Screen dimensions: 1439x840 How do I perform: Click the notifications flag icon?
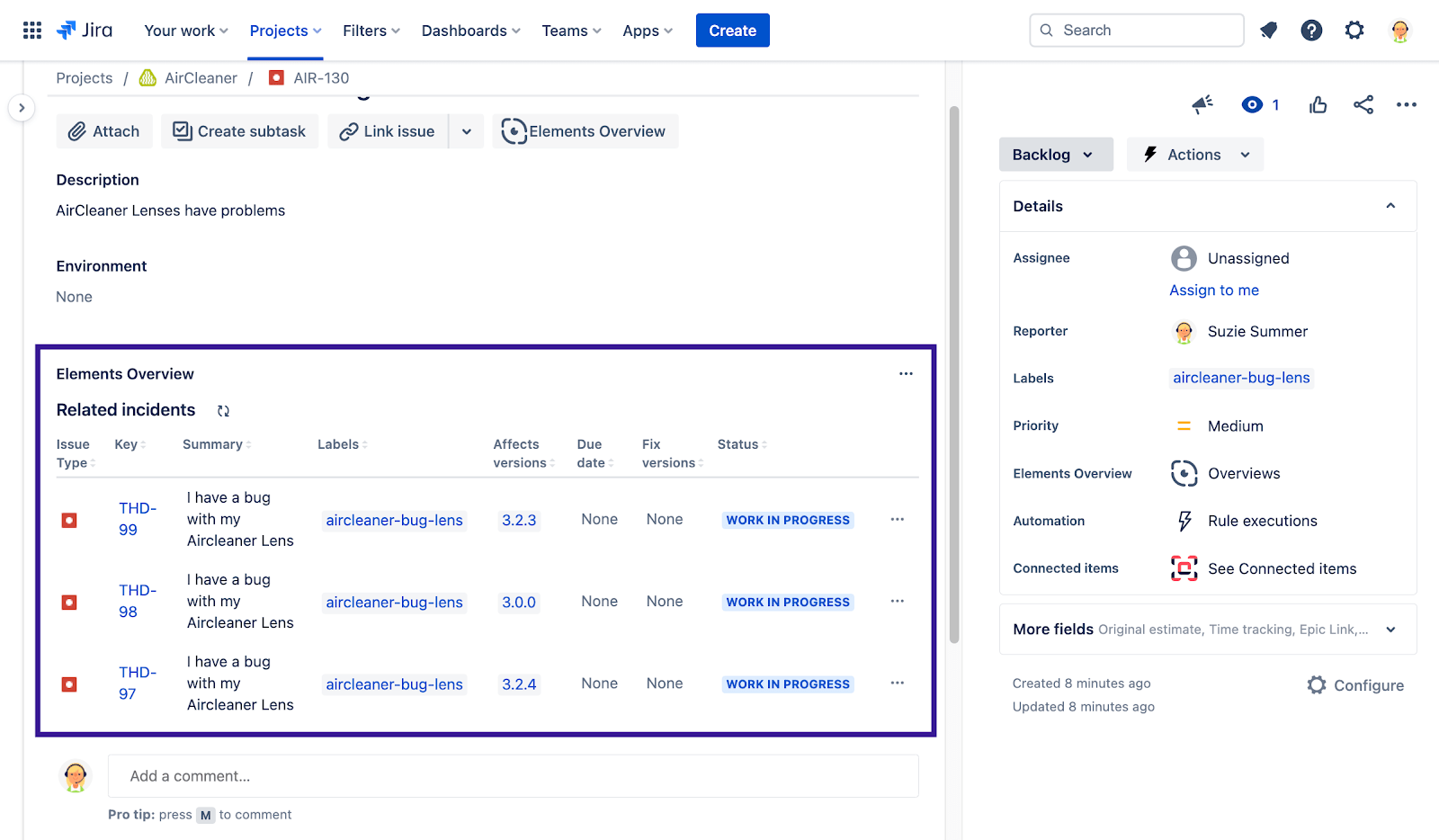click(x=1268, y=30)
